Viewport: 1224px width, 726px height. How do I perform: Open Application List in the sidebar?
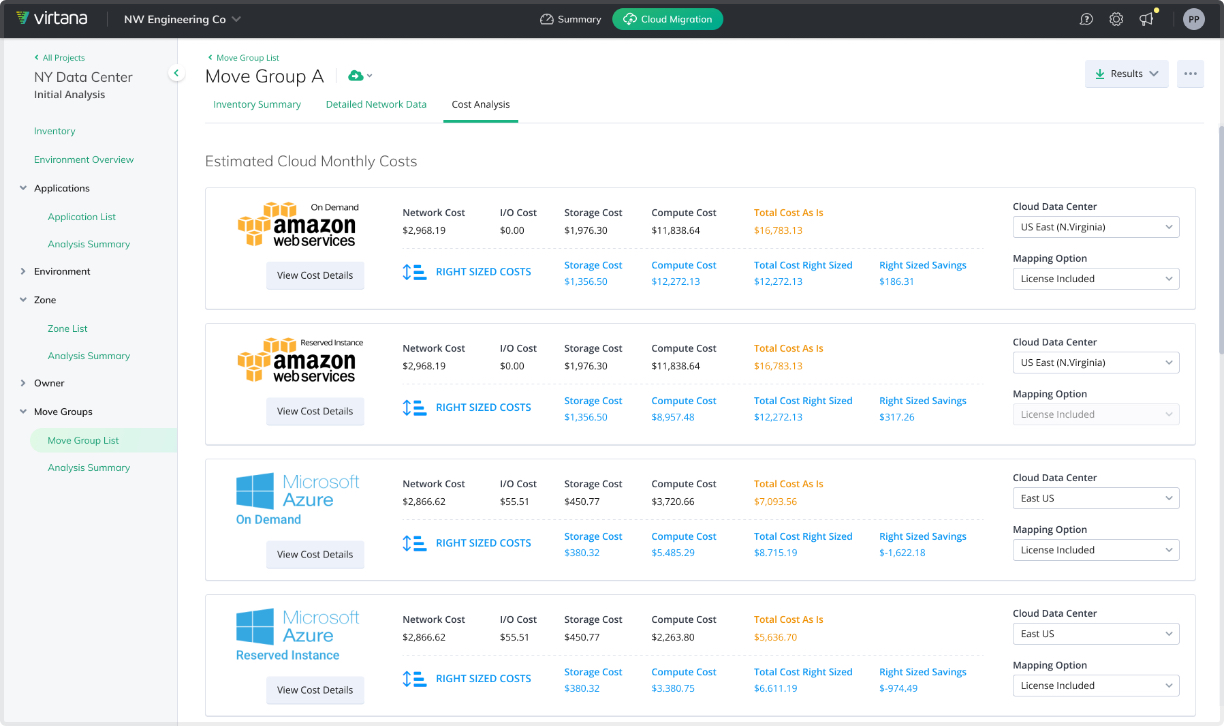point(82,216)
